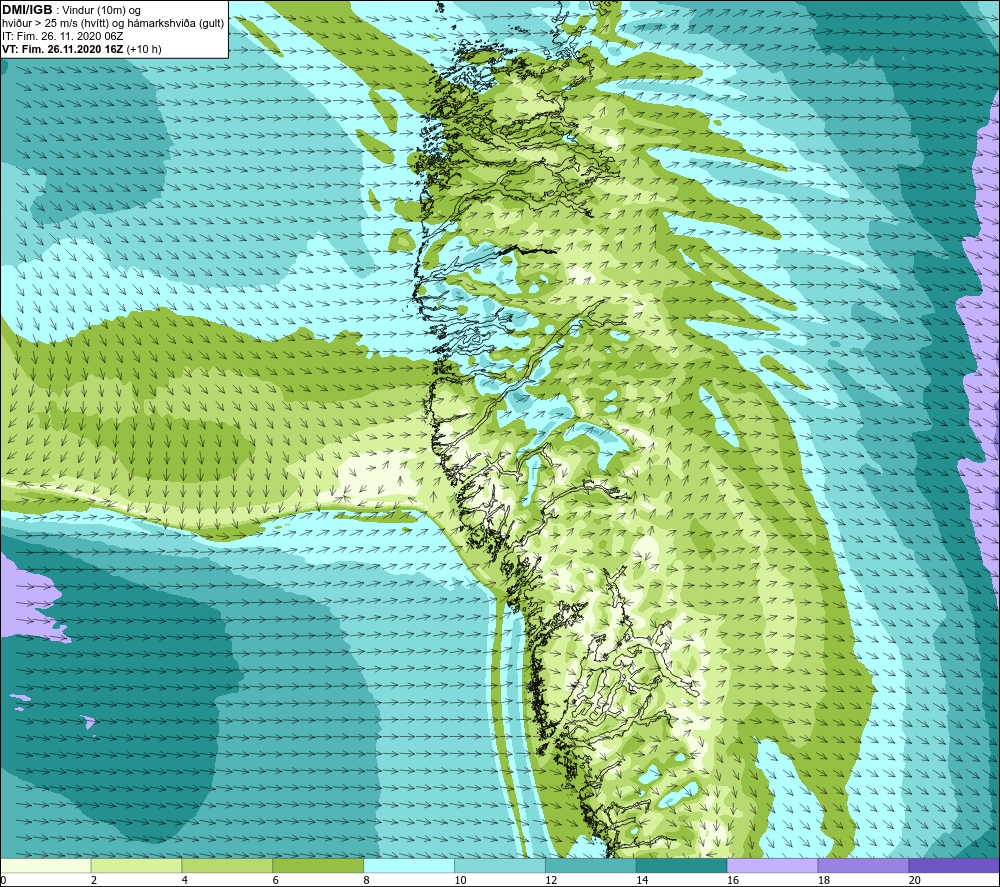The image size is (1000, 887).
Task: Click the 18–20 m/s purple legend swatch
Action: click(863, 865)
